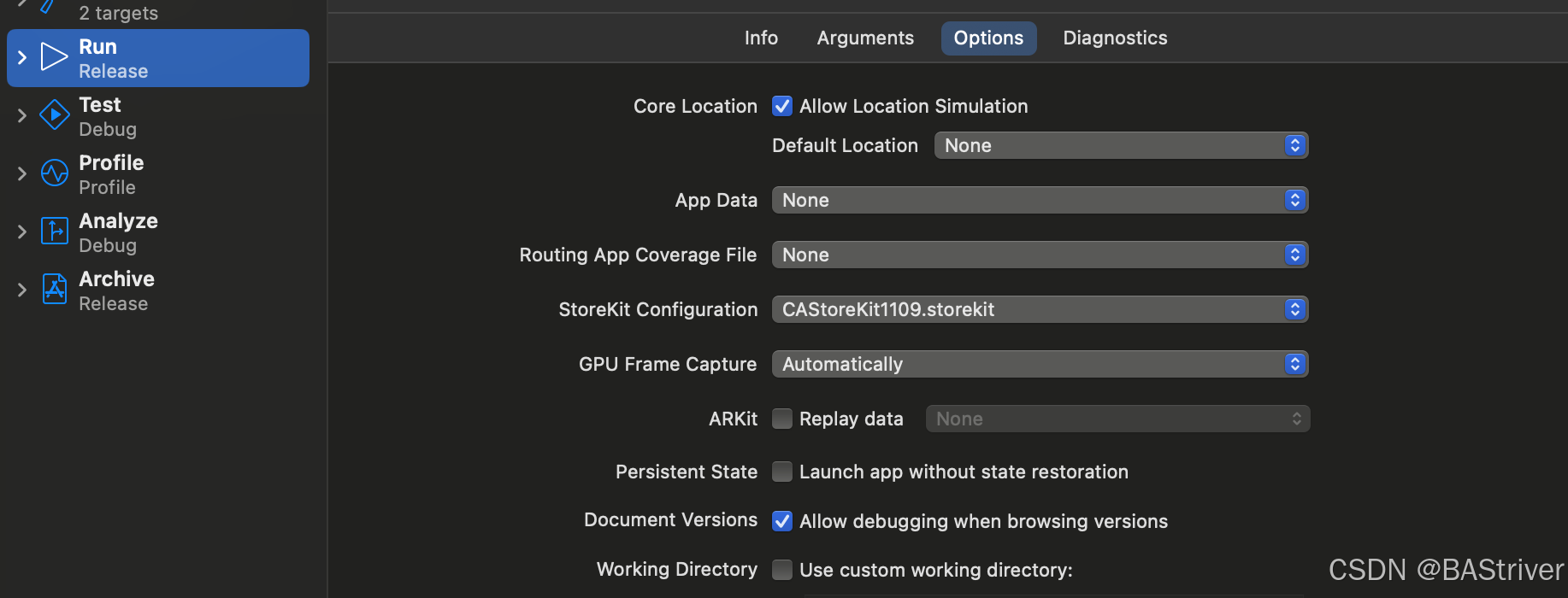This screenshot has height=598, width=1568.
Task: Click the Test action diamond icon
Action: tap(54, 115)
